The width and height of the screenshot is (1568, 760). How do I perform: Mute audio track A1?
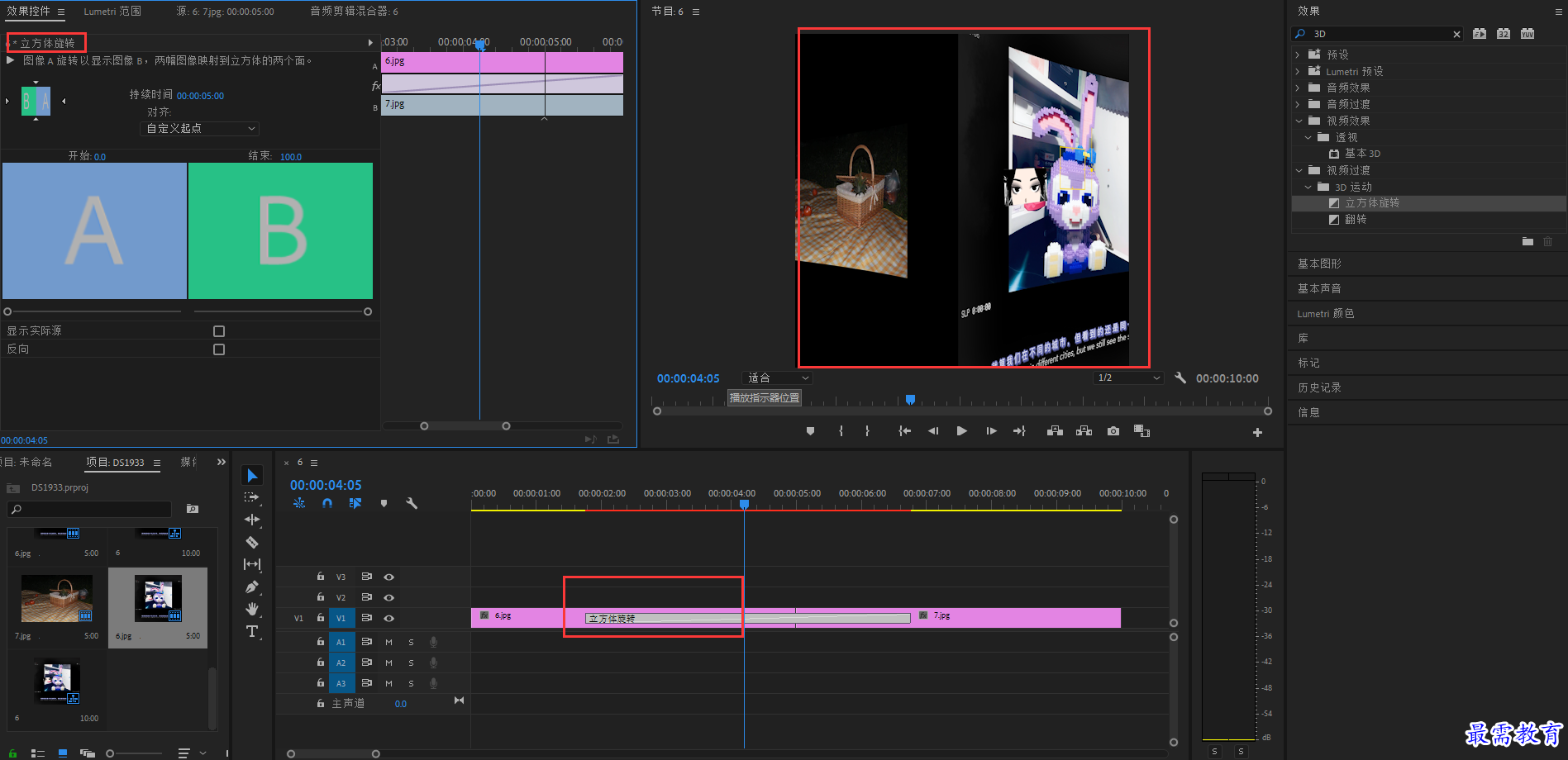pyautogui.click(x=388, y=642)
